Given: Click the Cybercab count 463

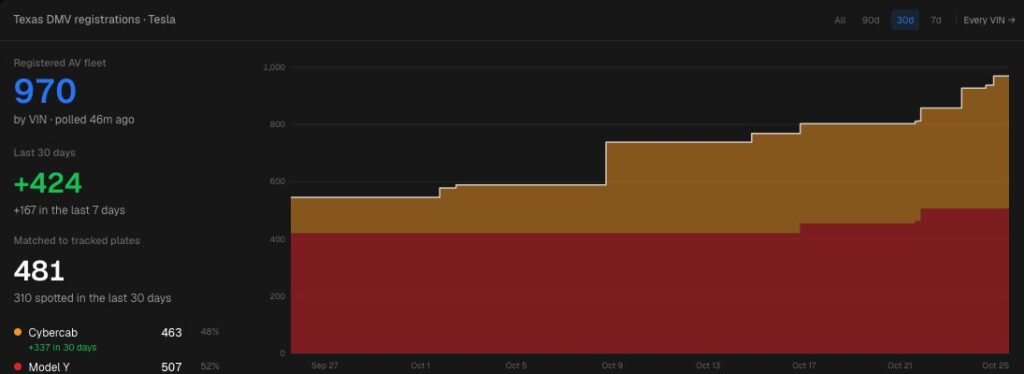Looking at the screenshot, I should pyautogui.click(x=171, y=332).
